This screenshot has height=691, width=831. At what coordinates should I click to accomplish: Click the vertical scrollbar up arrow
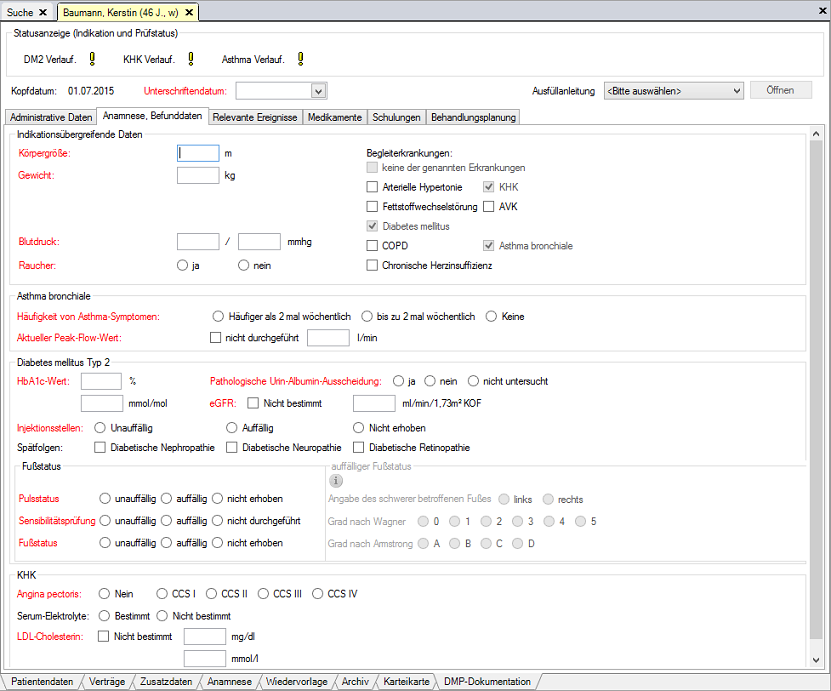tap(816, 134)
